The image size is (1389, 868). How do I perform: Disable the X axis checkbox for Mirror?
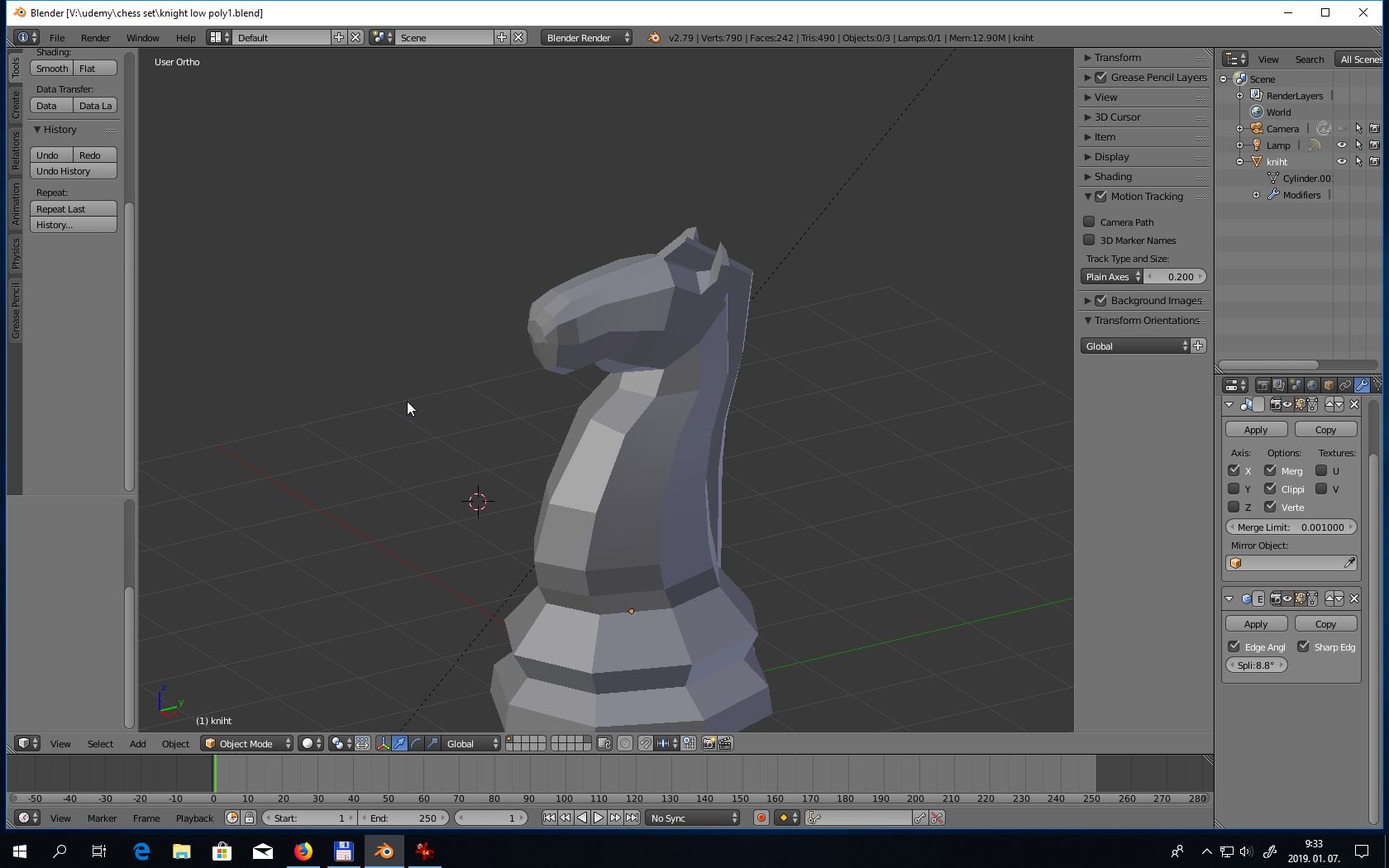(1234, 470)
